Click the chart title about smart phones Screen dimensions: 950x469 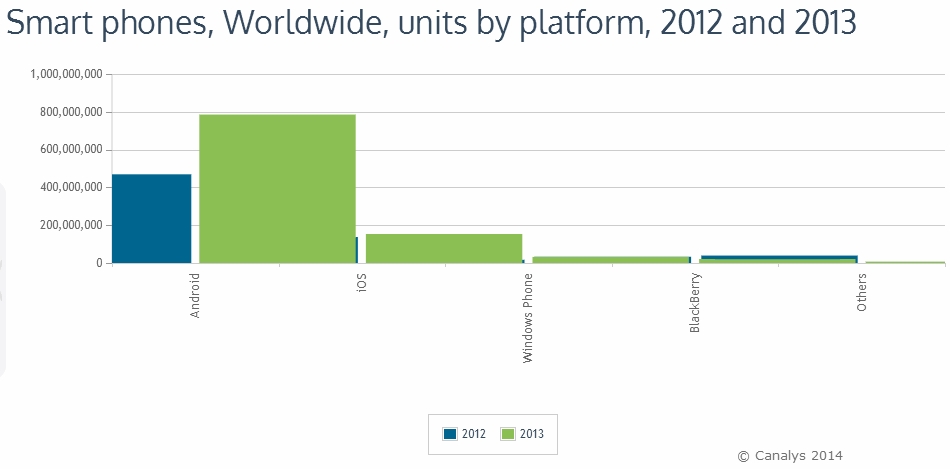pyautogui.click(x=431, y=23)
